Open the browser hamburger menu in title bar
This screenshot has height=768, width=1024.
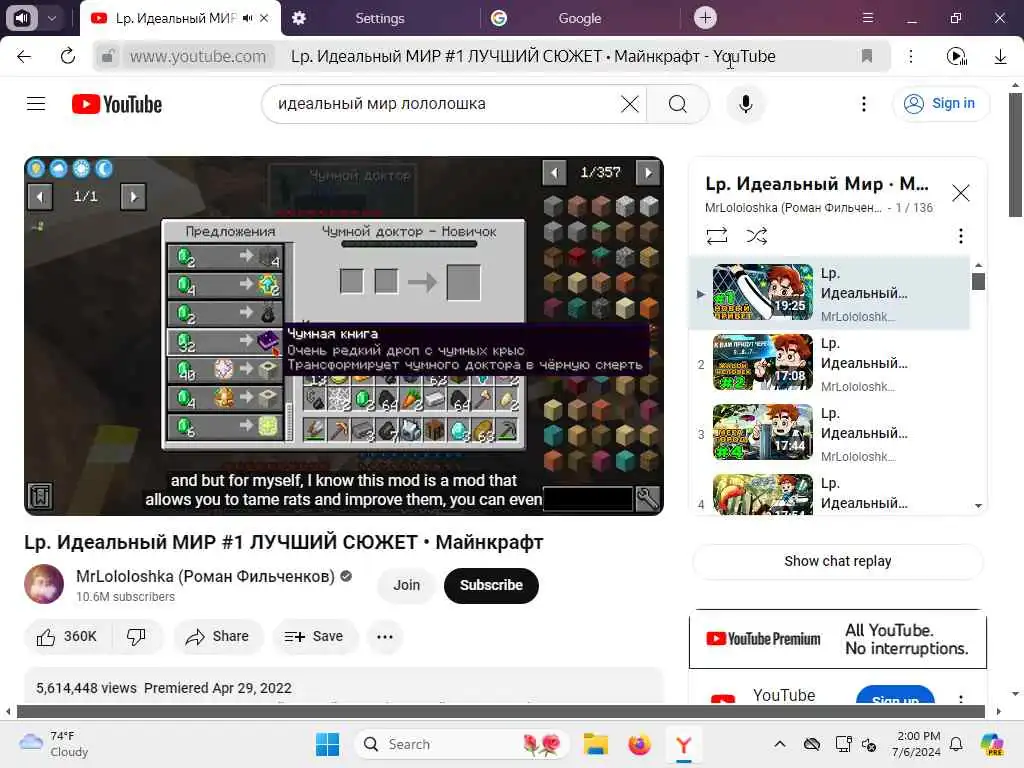pyautogui.click(x=867, y=18)
